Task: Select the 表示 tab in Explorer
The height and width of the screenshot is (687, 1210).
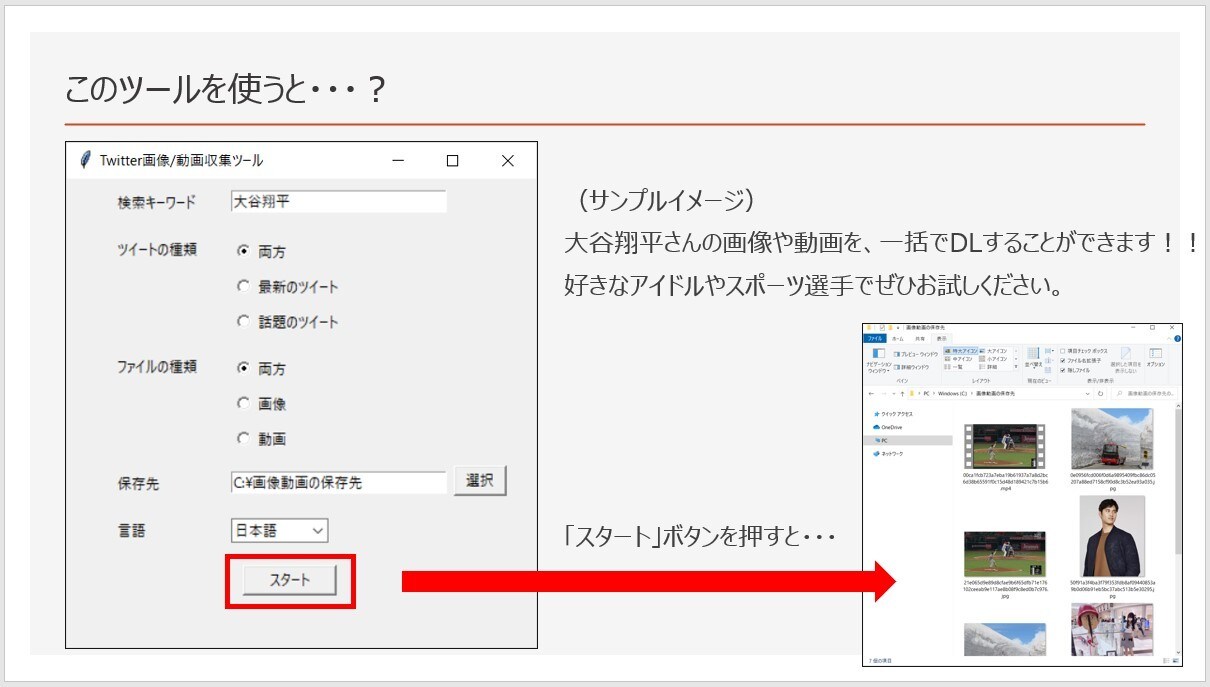Action: (941, 338)
